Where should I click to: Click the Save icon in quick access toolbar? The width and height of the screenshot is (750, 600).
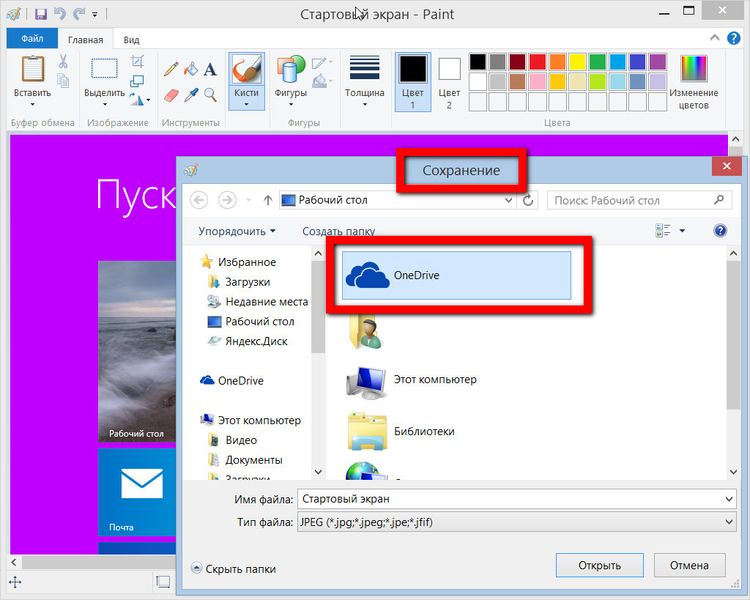pos(41,14)
